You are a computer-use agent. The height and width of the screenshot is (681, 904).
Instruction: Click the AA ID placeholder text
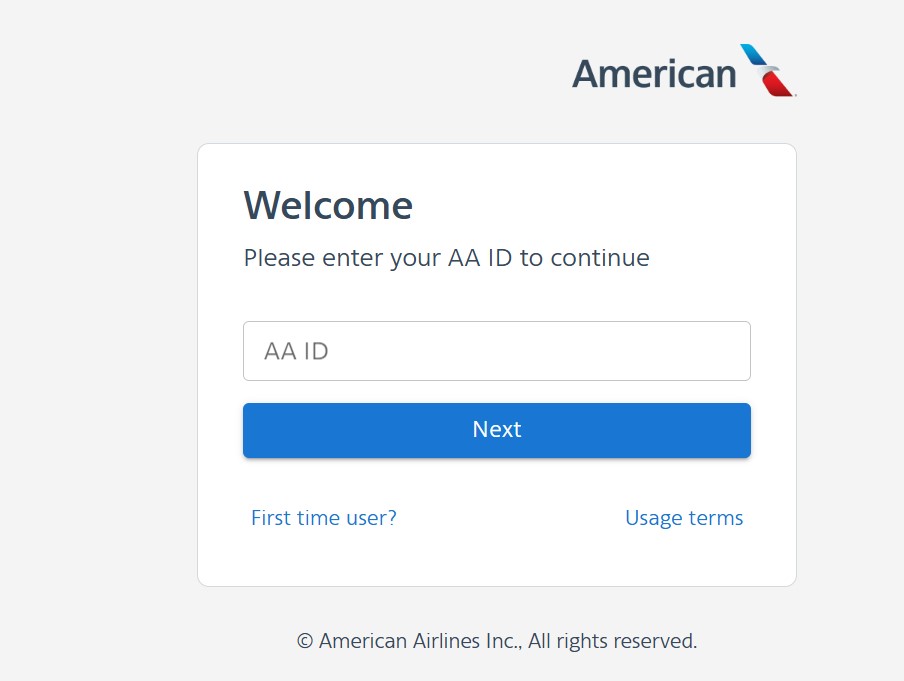[x=296, y=351]
